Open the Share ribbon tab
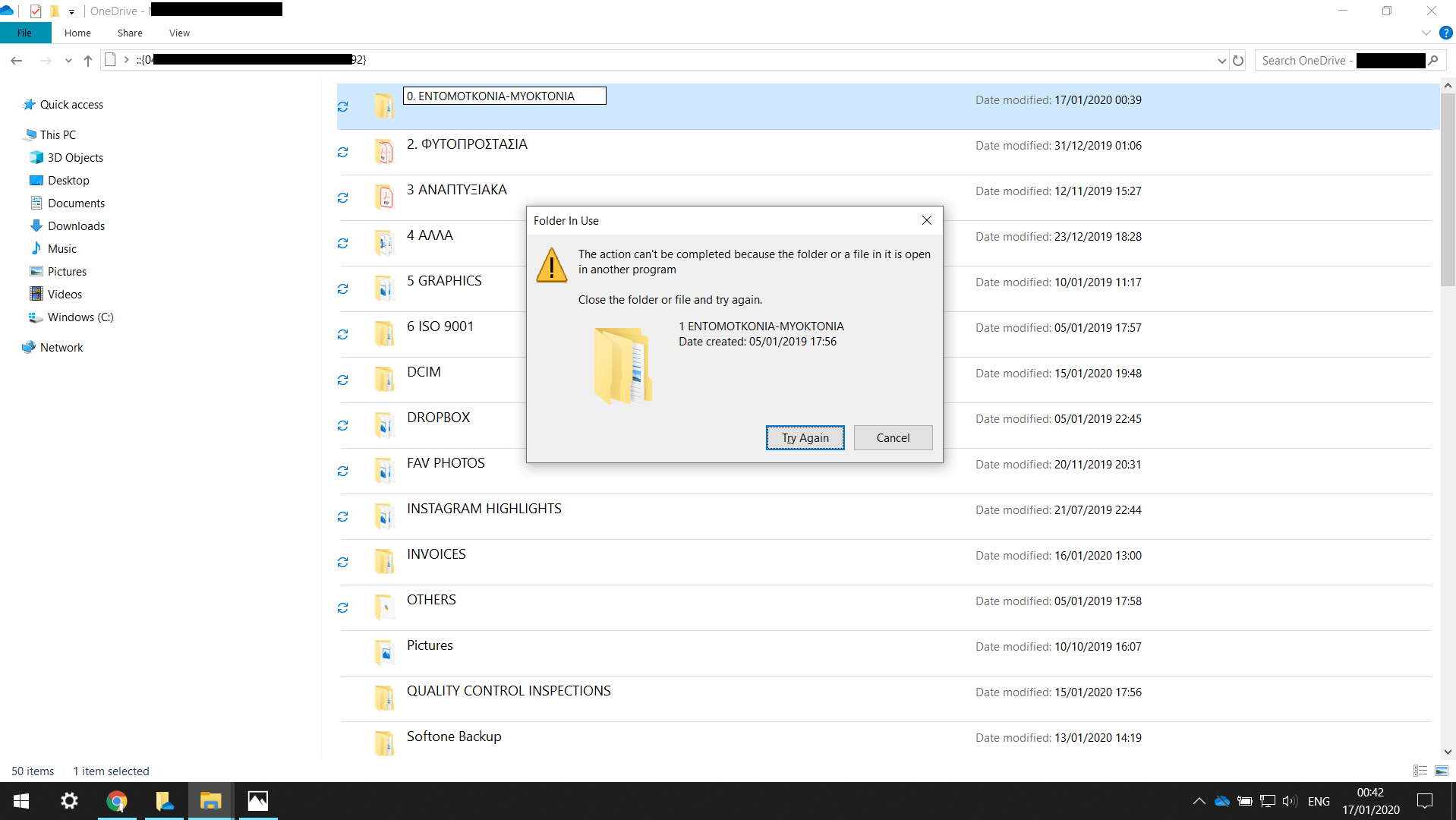 click(130, 33)
